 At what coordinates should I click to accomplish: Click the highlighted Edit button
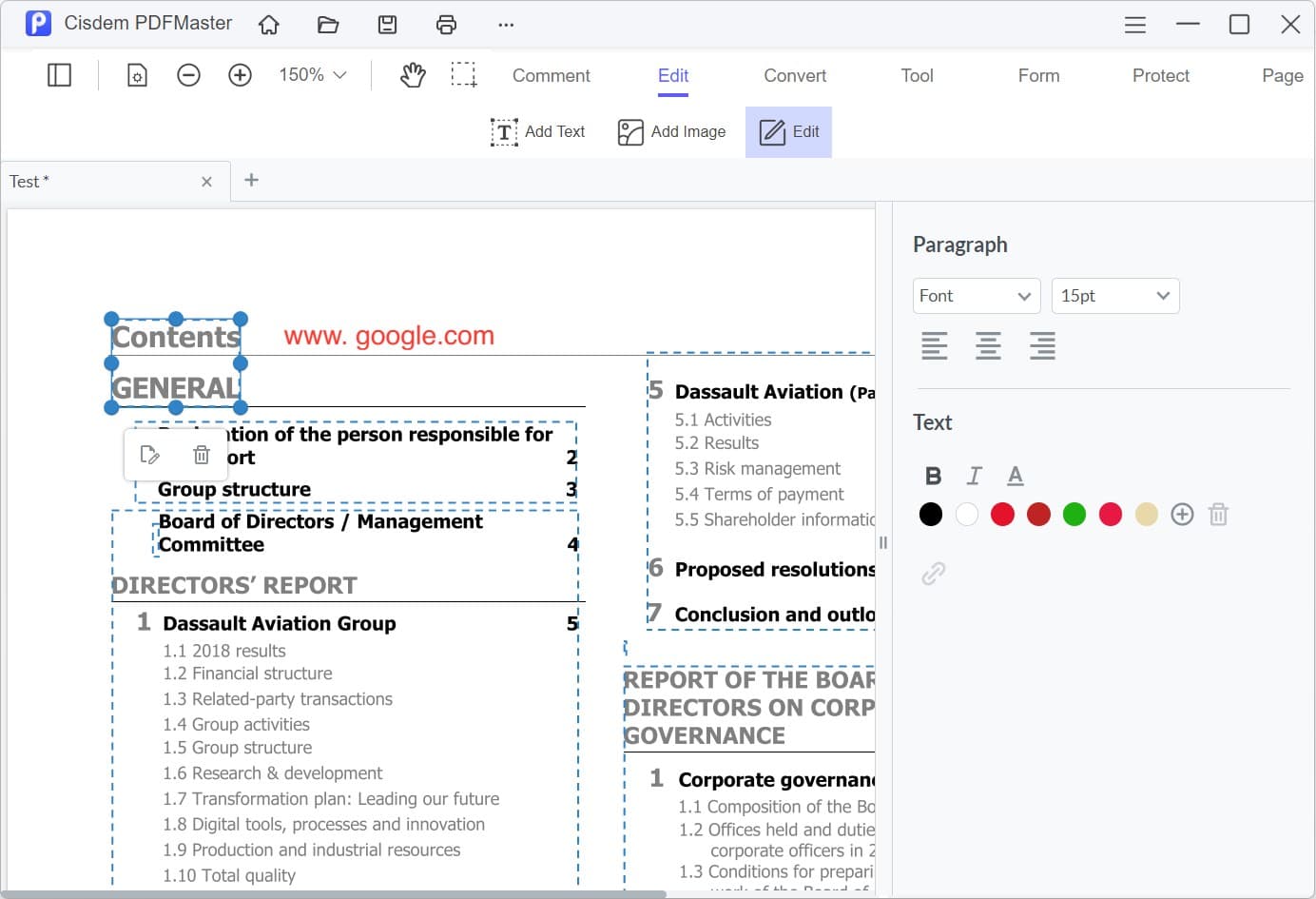click(788, 131)
